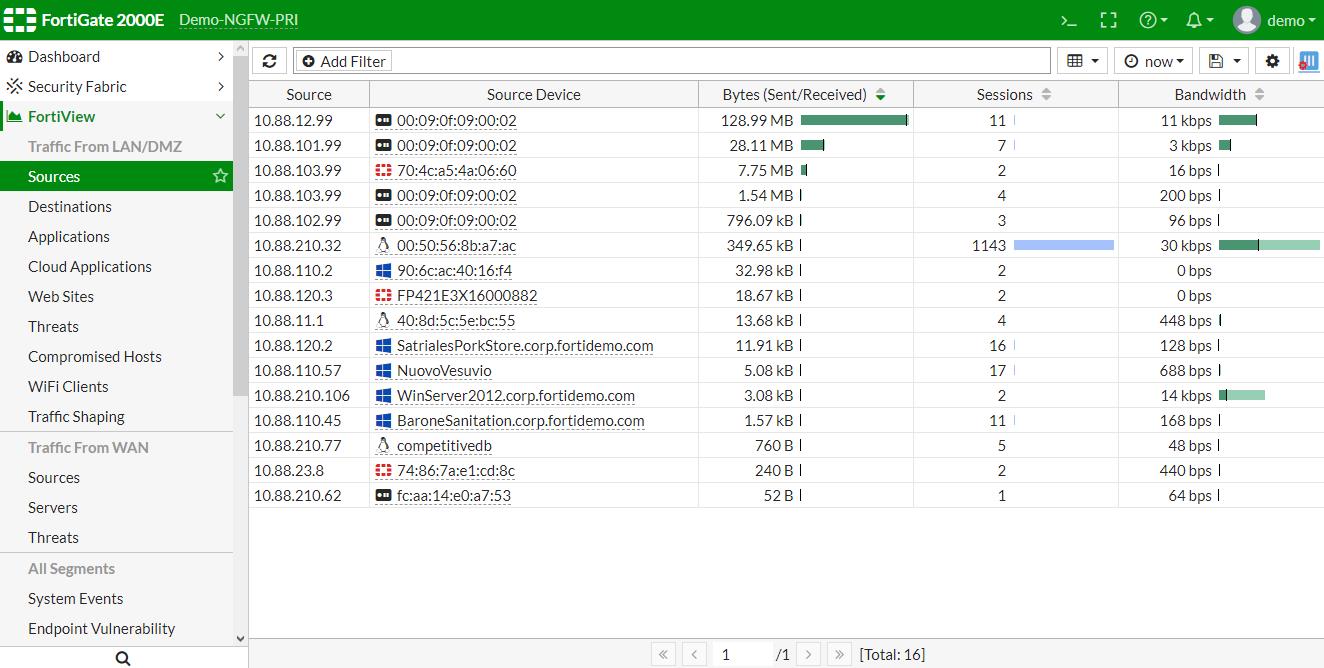1324x668 pixels.
Task: Toggle favorite star on Sources
Action: (220, 176)
